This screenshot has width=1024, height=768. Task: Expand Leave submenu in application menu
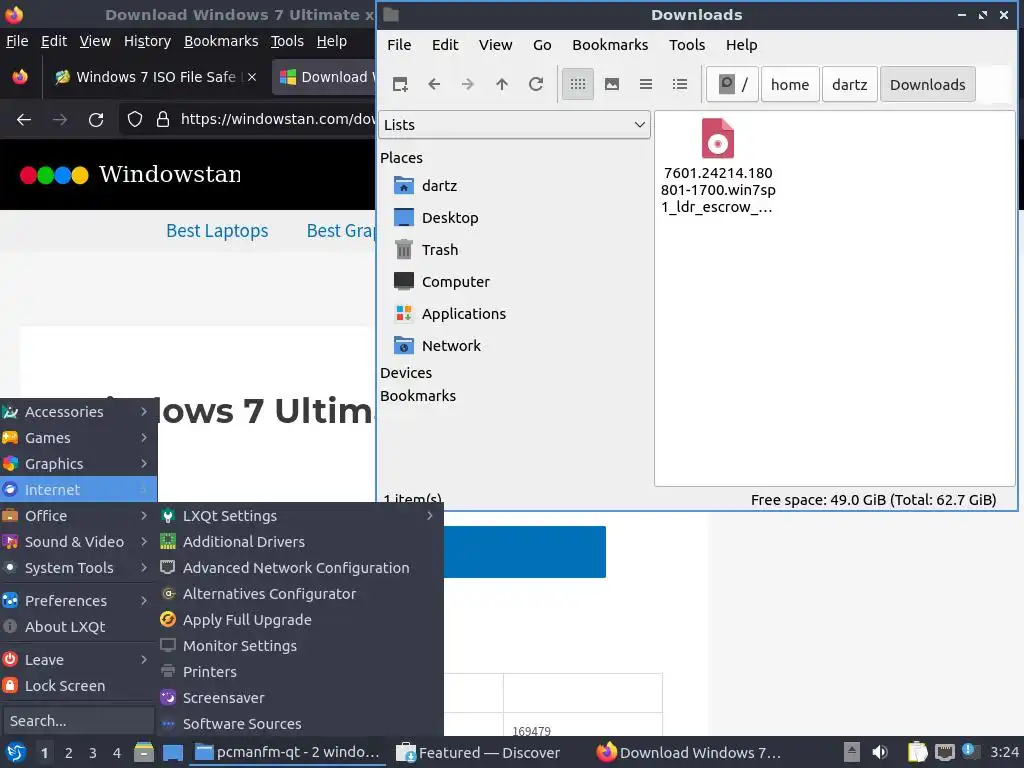tap(78, 660)
